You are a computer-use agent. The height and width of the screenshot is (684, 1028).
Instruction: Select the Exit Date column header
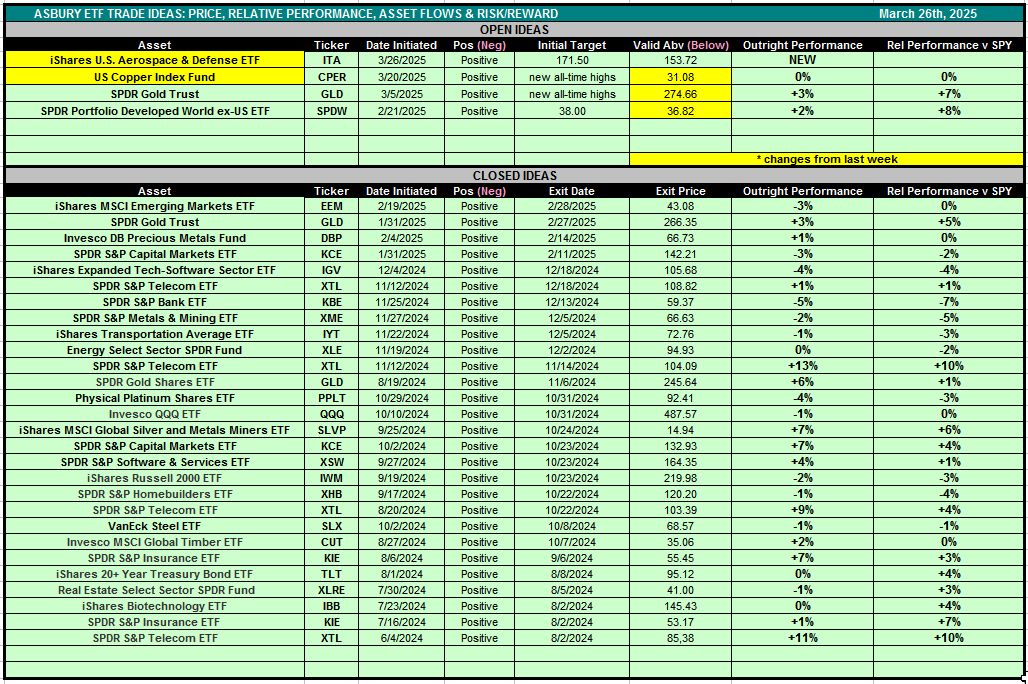coord(572,191)
